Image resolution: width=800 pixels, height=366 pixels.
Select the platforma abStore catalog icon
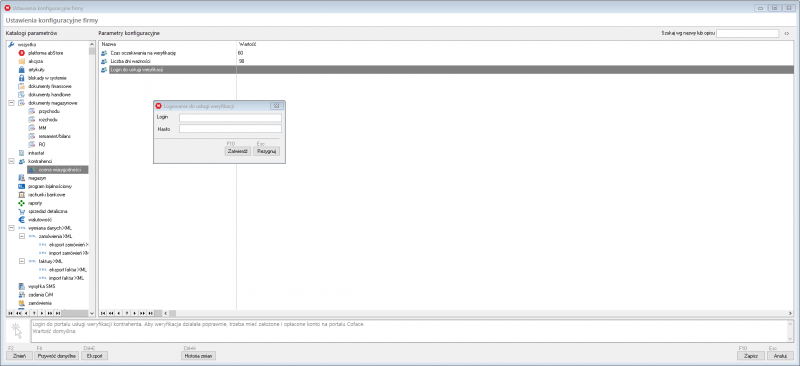point(21,53)
